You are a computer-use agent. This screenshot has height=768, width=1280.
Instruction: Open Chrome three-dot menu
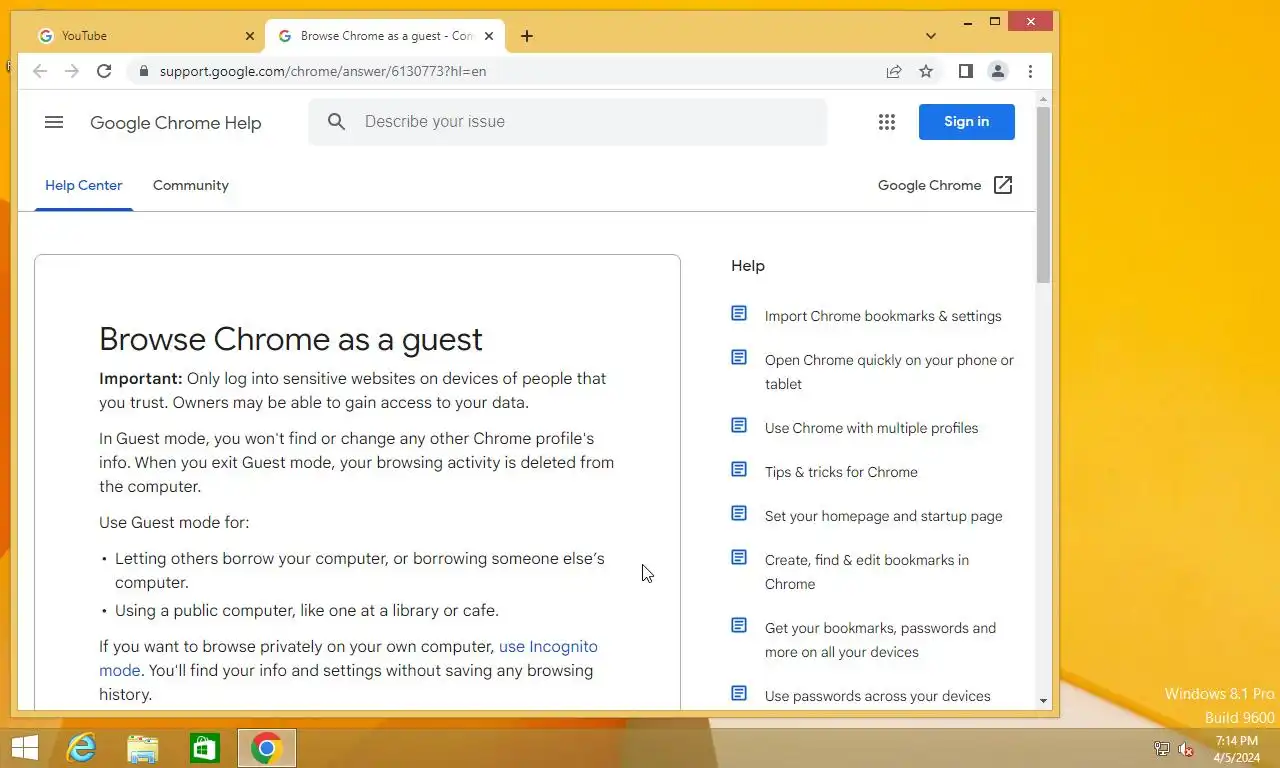tap(1030, 71)
